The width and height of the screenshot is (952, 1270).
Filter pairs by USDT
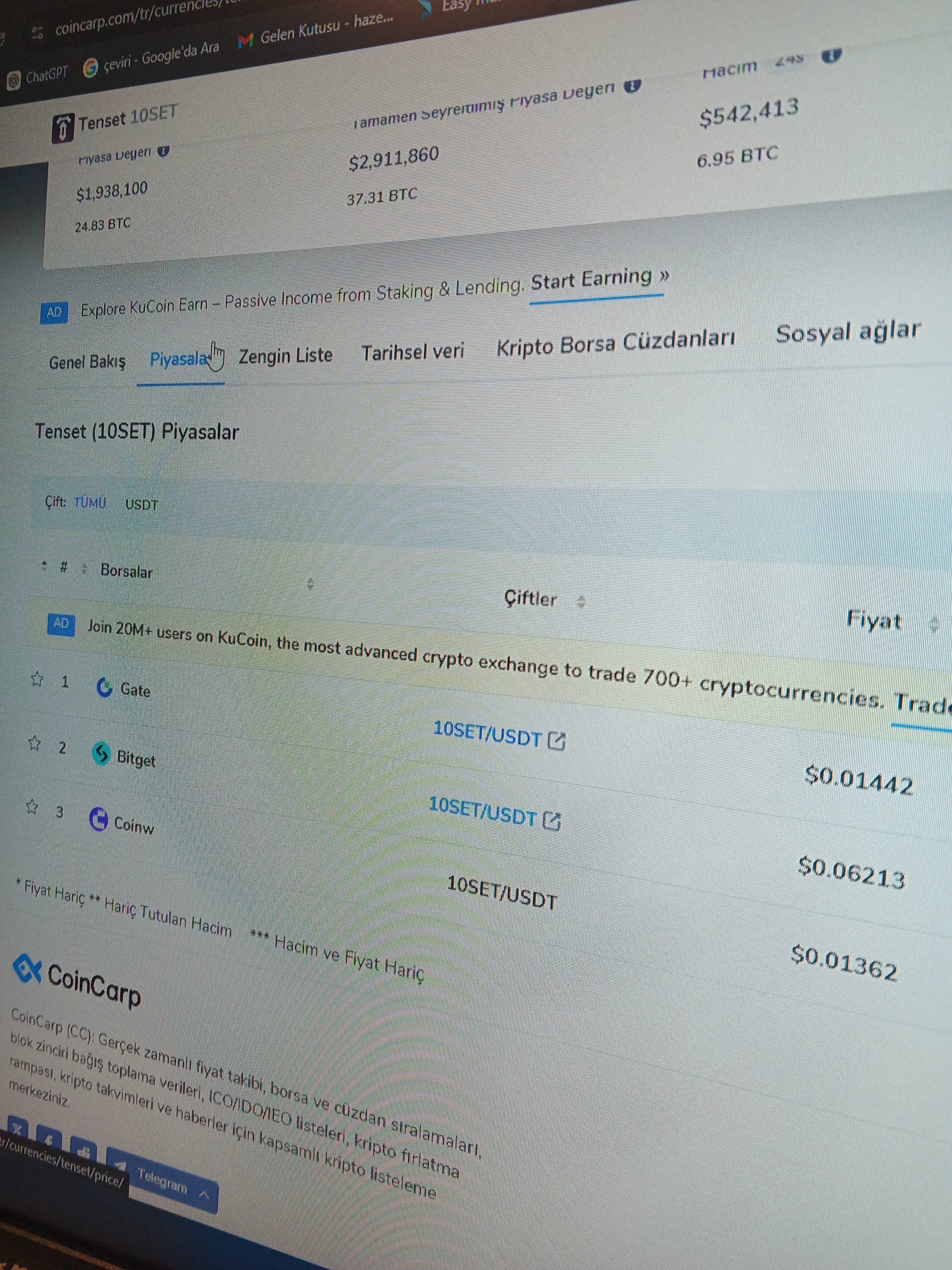pos(141,505)
